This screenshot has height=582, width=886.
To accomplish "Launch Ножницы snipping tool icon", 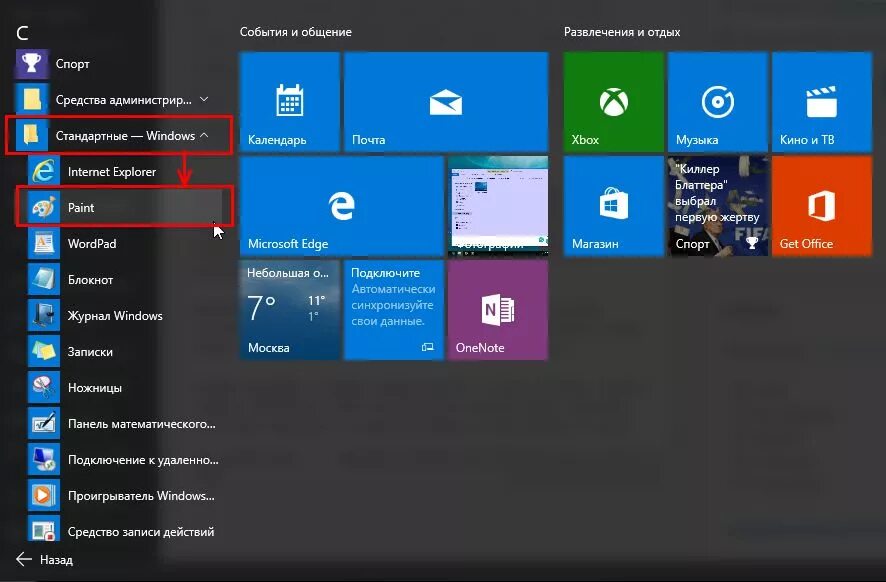I will coord(44,388).
